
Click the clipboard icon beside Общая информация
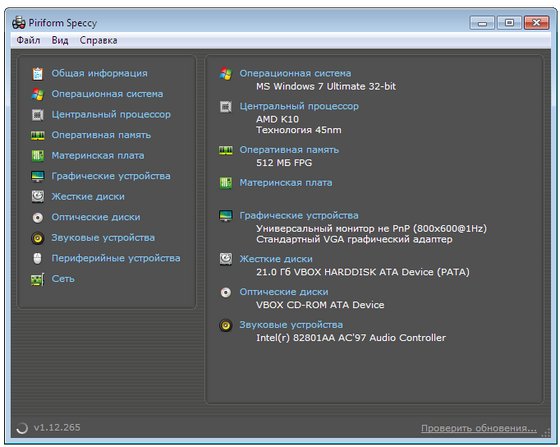tap(38, 74)
